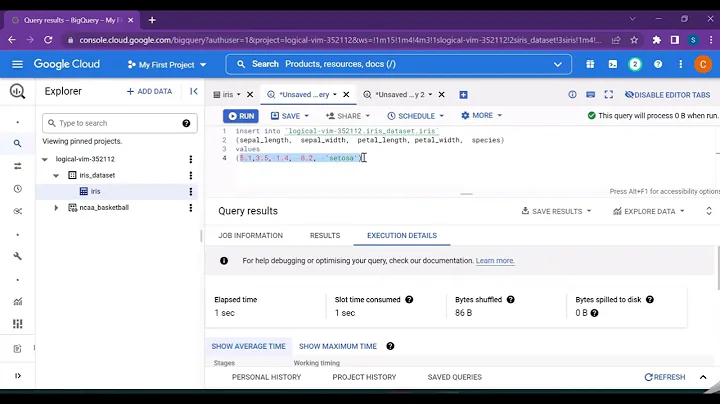Show help icon next to 0 B value

point(594,313)
